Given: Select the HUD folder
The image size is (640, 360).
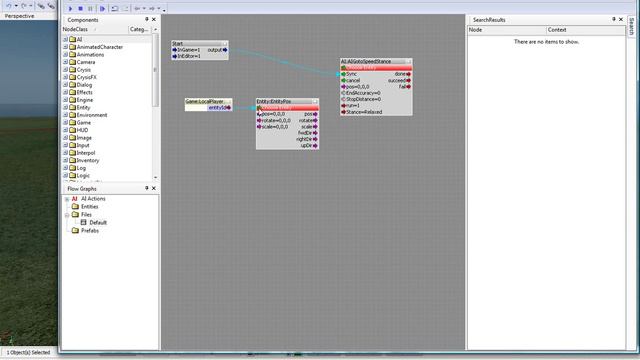Looking at the screenshot, I should pos(82,130).
